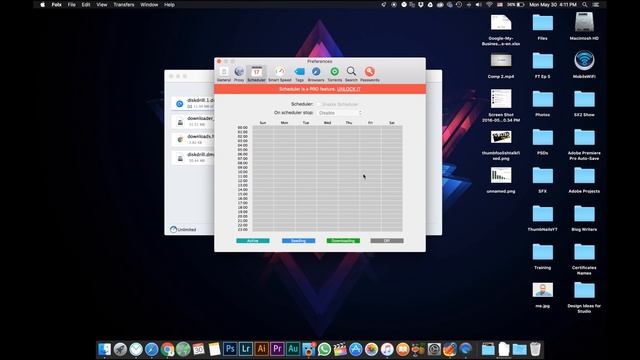Select the Files desktop folder
The image size is (640, 360).
tap(542, 22)
